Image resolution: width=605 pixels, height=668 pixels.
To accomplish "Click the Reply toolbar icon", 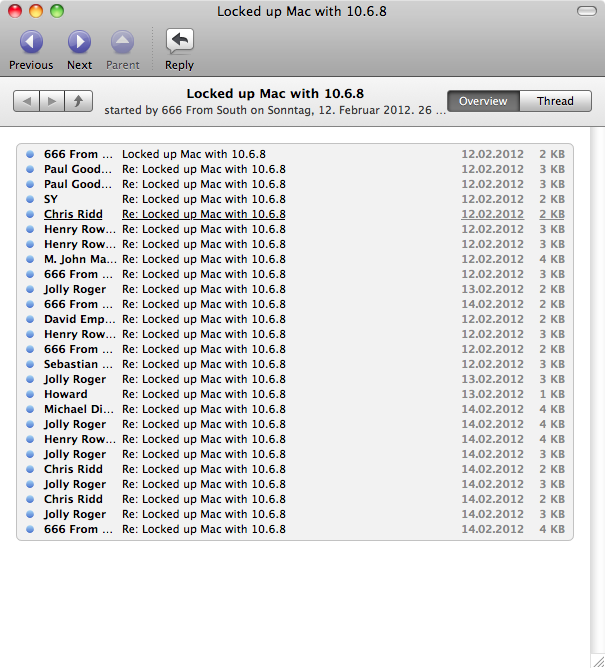I will tap(179, 42).
